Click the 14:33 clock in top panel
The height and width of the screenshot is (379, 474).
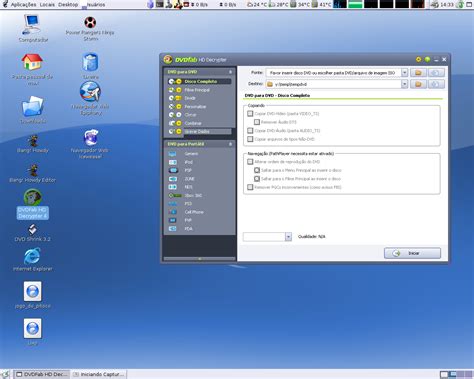[x=447, y=5]
